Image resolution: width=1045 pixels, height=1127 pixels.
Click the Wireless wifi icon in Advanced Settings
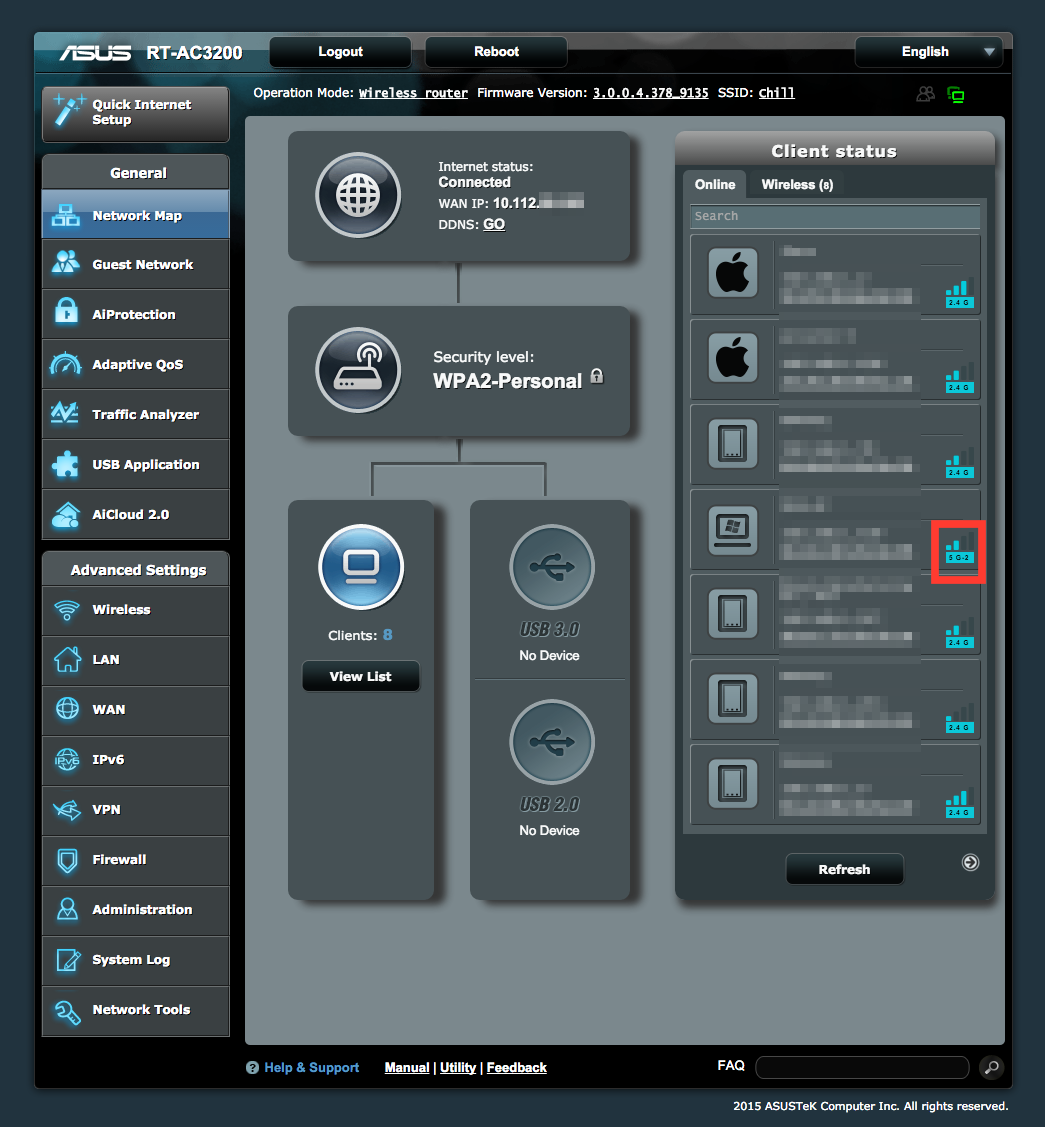67,610
